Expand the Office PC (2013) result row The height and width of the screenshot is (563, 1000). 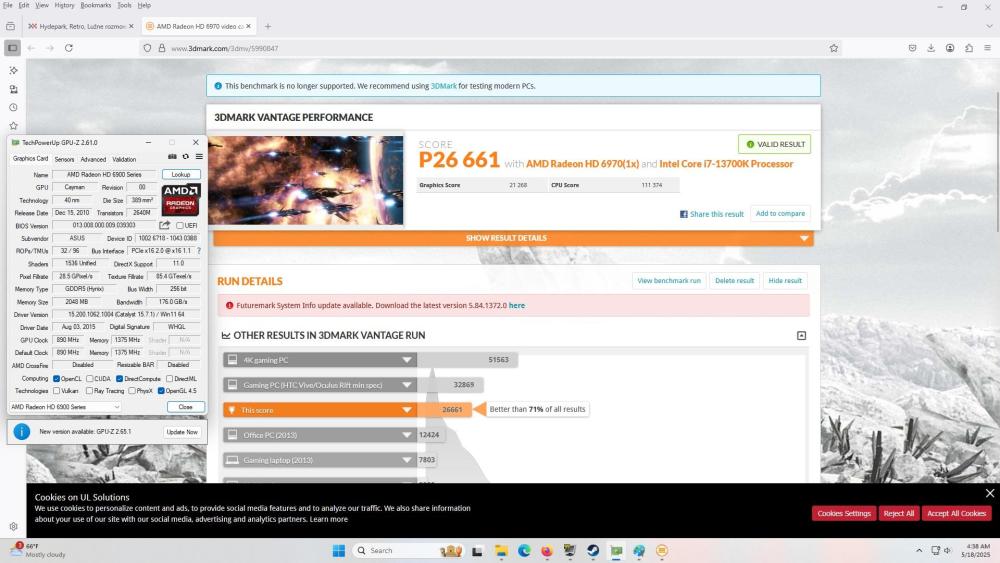click(x=320, y=435)
